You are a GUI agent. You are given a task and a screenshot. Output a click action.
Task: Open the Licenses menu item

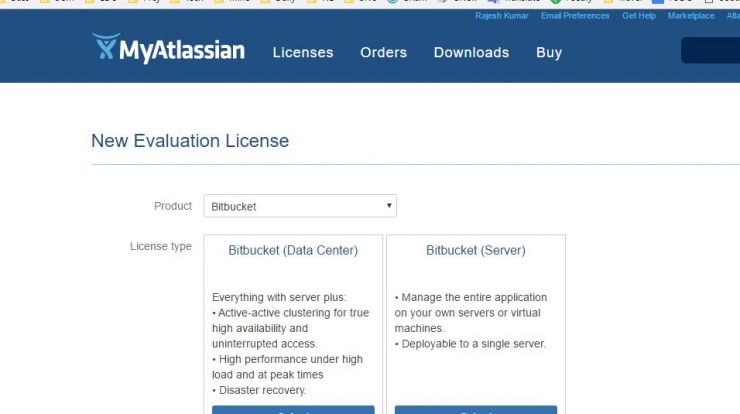click(x=303, y=52)
